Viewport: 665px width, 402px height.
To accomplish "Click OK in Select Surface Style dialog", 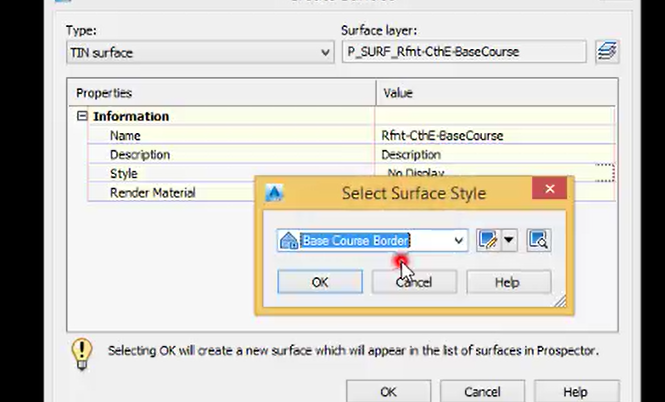I will [x=320, y=282].
